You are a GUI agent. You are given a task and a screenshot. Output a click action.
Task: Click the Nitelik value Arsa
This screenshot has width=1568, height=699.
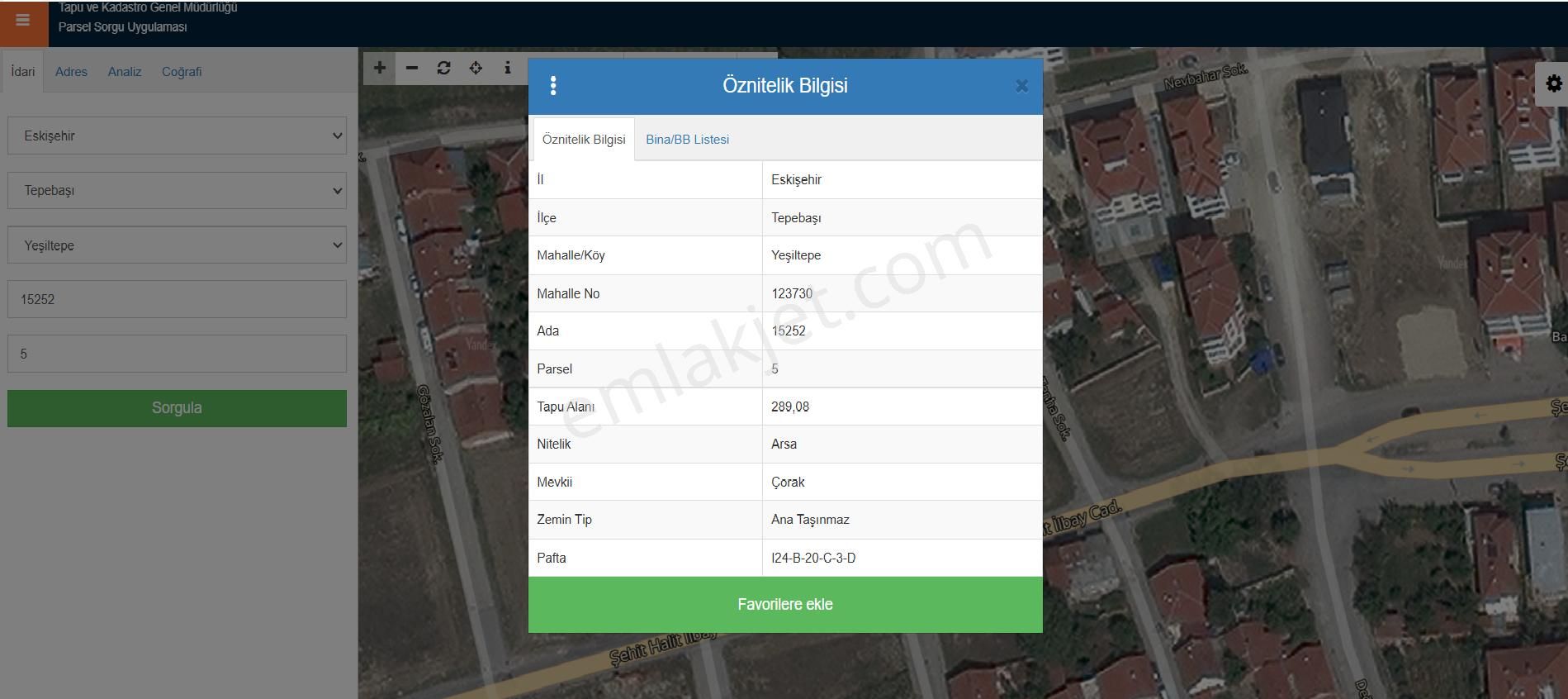784,445
